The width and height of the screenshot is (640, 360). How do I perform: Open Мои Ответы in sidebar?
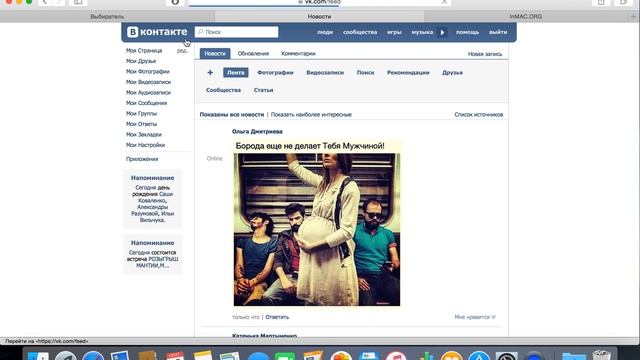[141, 124]
